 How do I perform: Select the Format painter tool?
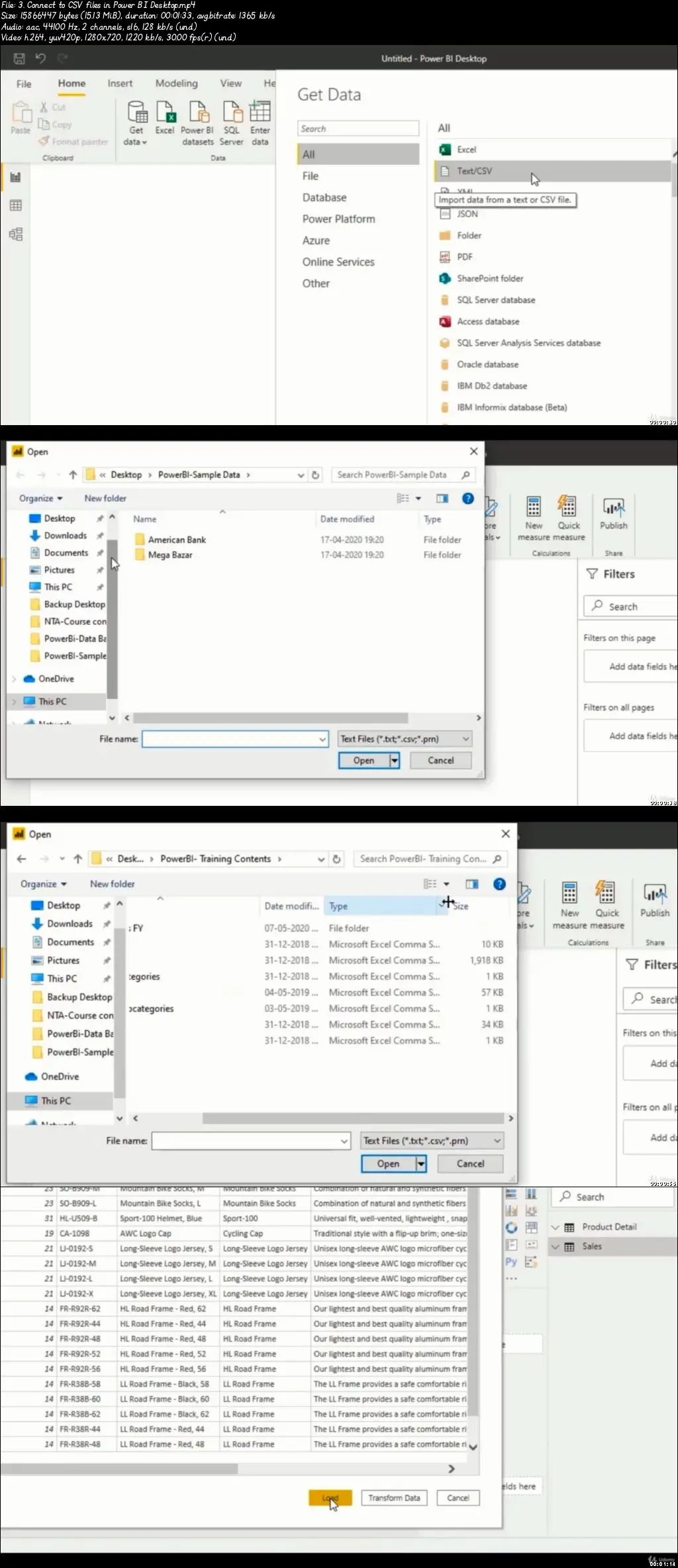(x=73, y=141)
